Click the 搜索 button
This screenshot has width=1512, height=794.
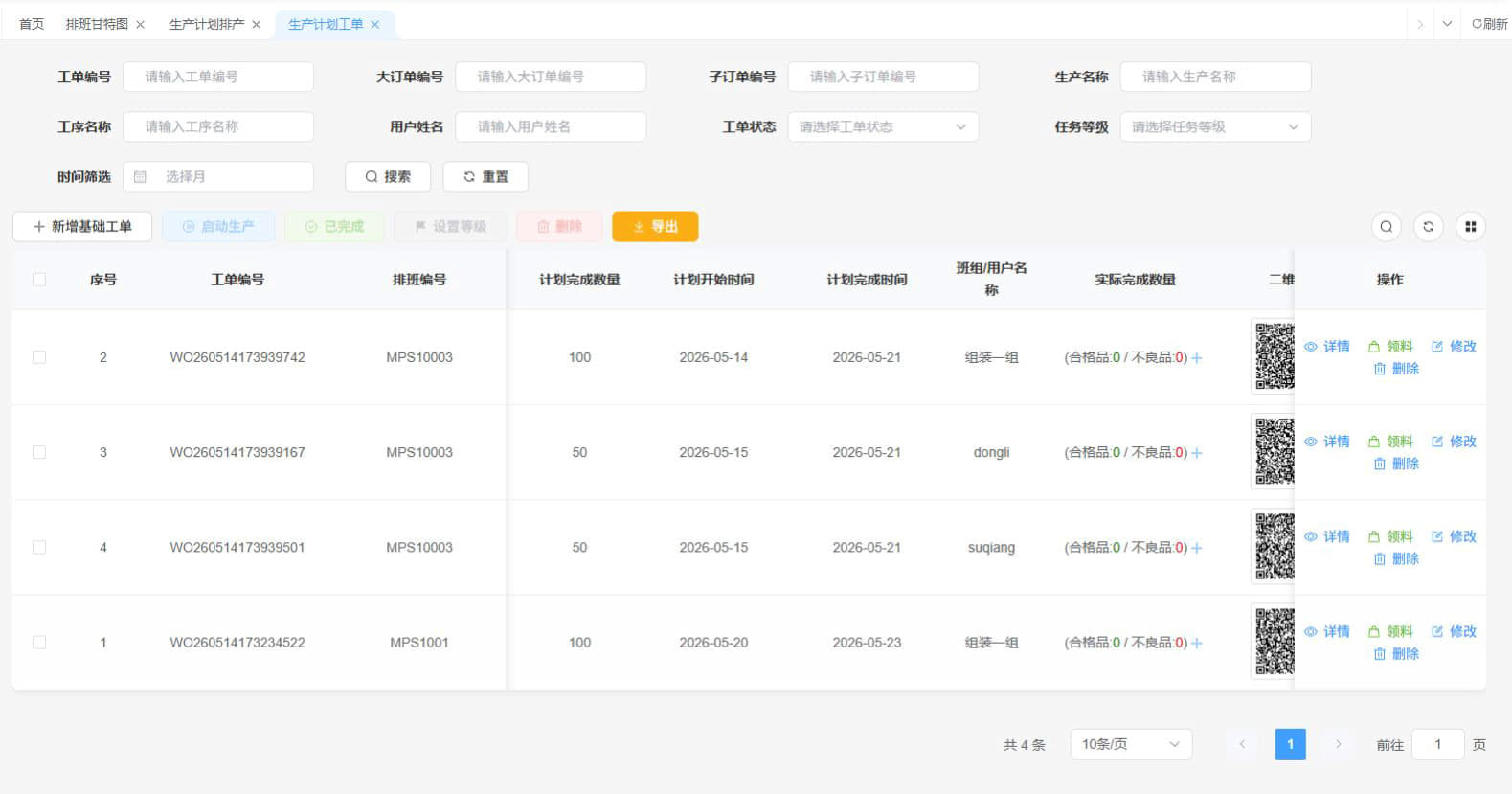[388, 176]
